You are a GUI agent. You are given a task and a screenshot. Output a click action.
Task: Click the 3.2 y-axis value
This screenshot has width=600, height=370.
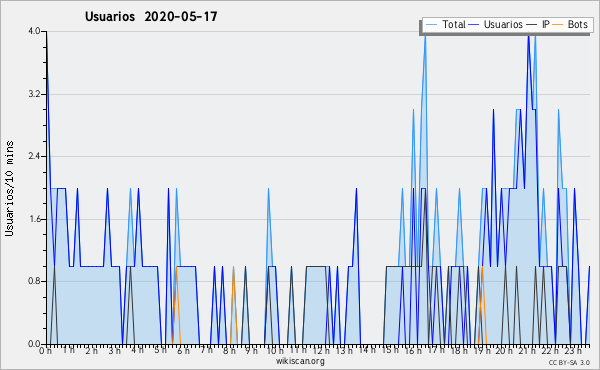(x=34, y=94)
